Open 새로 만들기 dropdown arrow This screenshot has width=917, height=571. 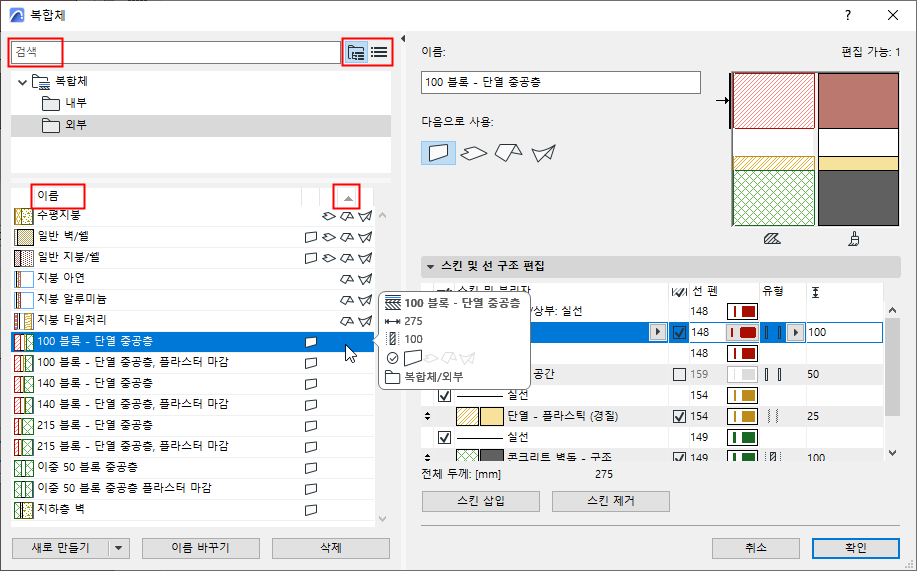pos(119,548)
